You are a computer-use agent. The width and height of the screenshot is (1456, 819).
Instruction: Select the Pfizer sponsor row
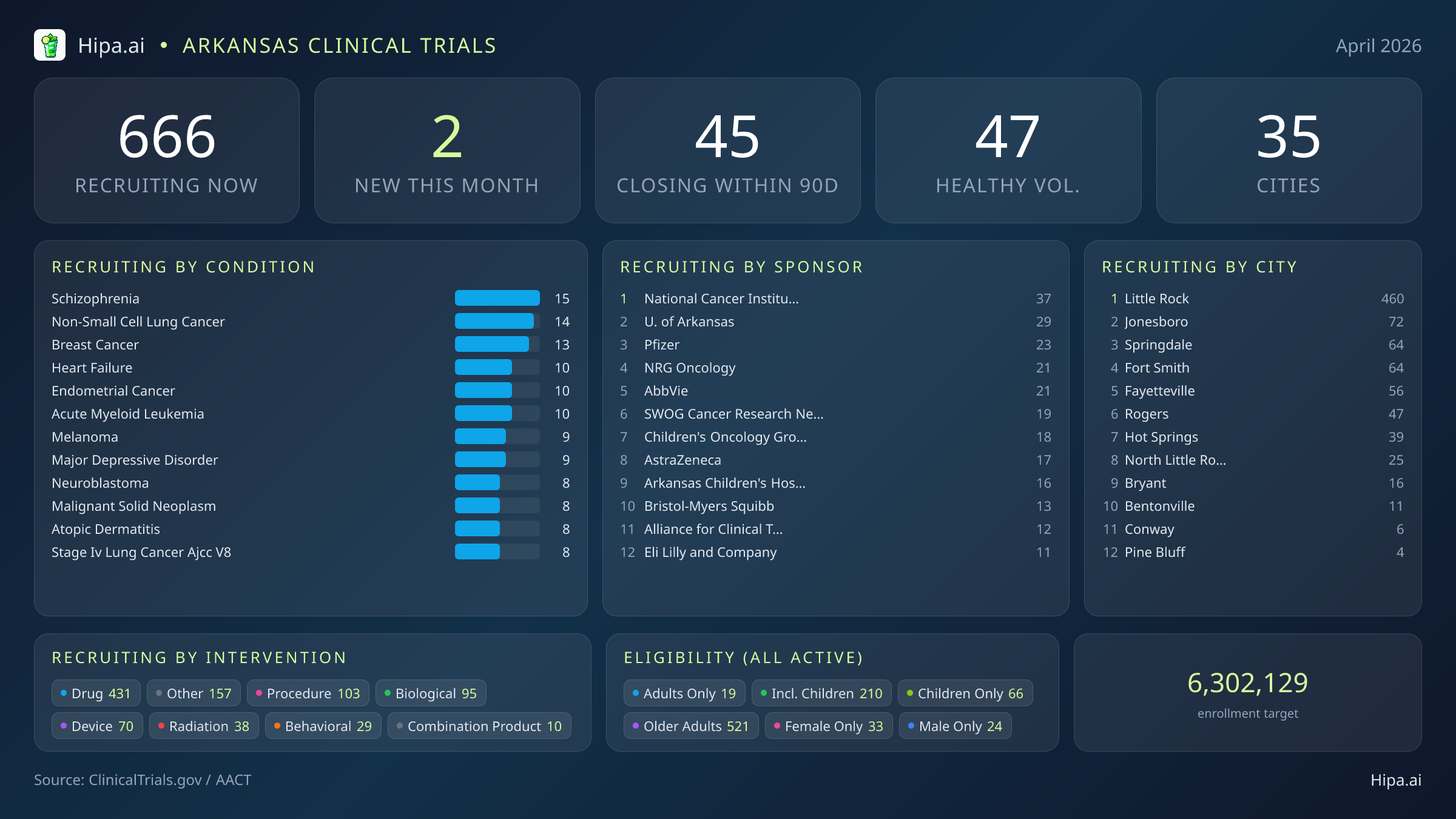pos(835,345)
